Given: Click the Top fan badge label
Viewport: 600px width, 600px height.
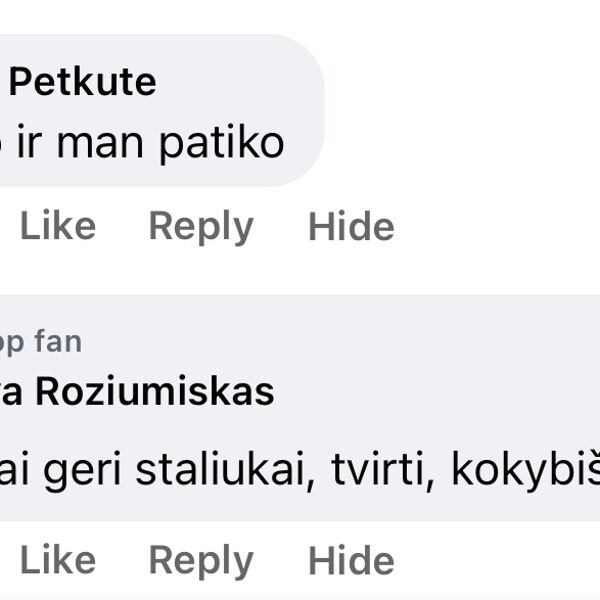Looking at the screenshot, I should (x=40, y=342).
